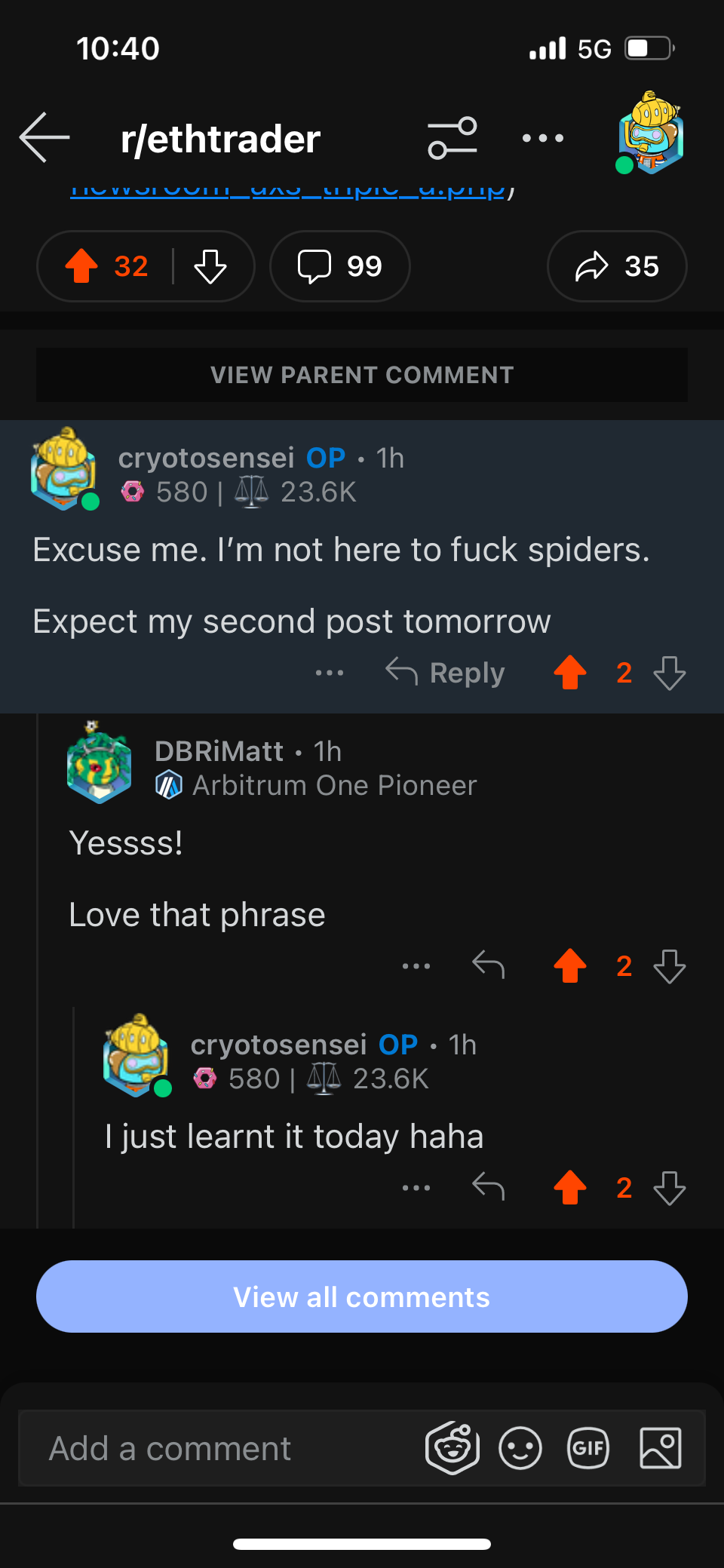724x1568 pixels.
Task: Tap VIEW PARENT COMMENT bar
Action: (x=362, y=375)
